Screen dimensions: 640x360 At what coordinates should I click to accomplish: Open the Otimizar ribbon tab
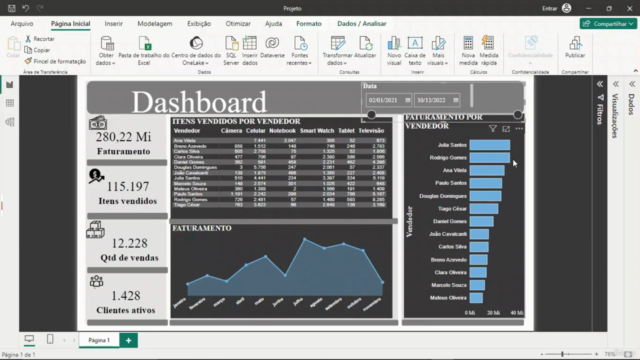238,24
